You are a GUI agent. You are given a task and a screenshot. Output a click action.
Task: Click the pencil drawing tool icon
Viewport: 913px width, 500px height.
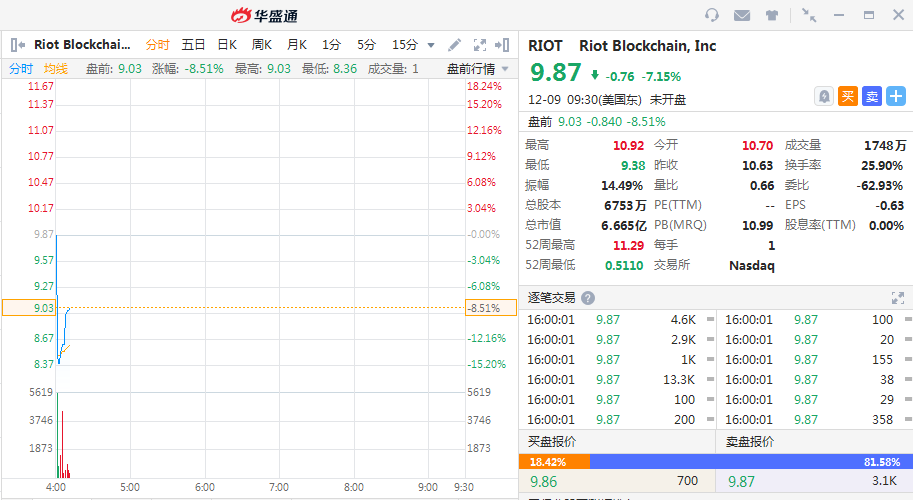click(x=454, y=45)
